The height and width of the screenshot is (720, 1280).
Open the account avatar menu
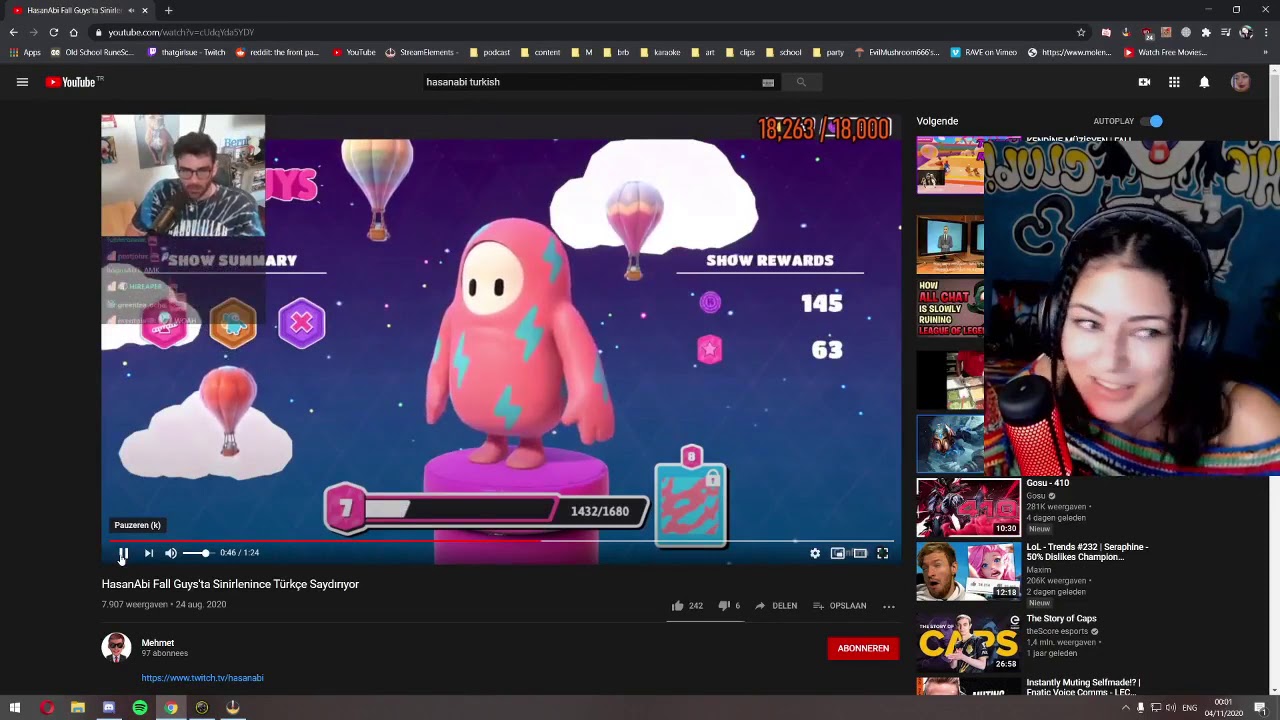point(1240,82)
